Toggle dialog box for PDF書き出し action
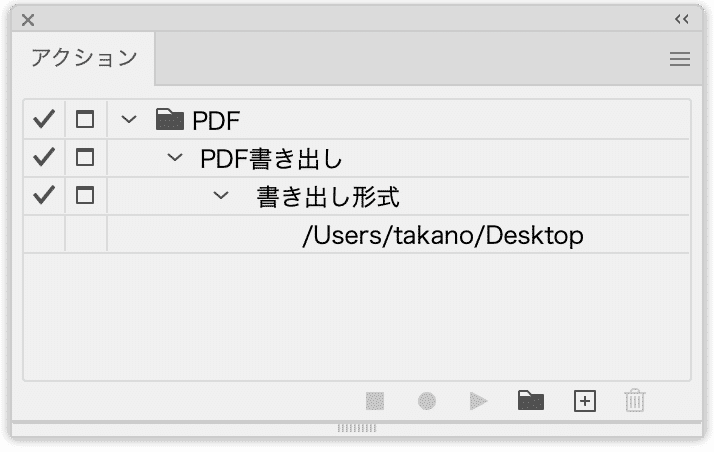This screenshot has height=452, width=714. click(x=85, y=157)
